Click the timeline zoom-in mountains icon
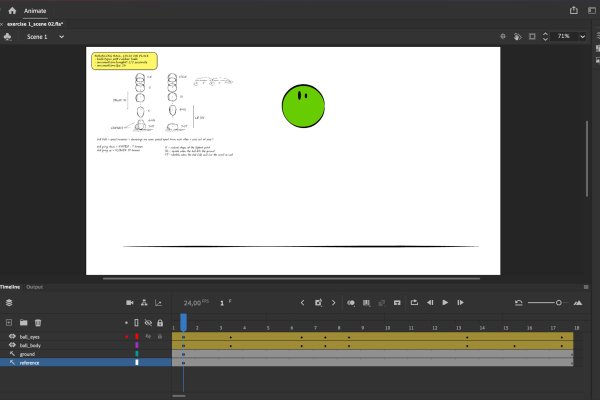Screen dimensions: 600x400 578,303
